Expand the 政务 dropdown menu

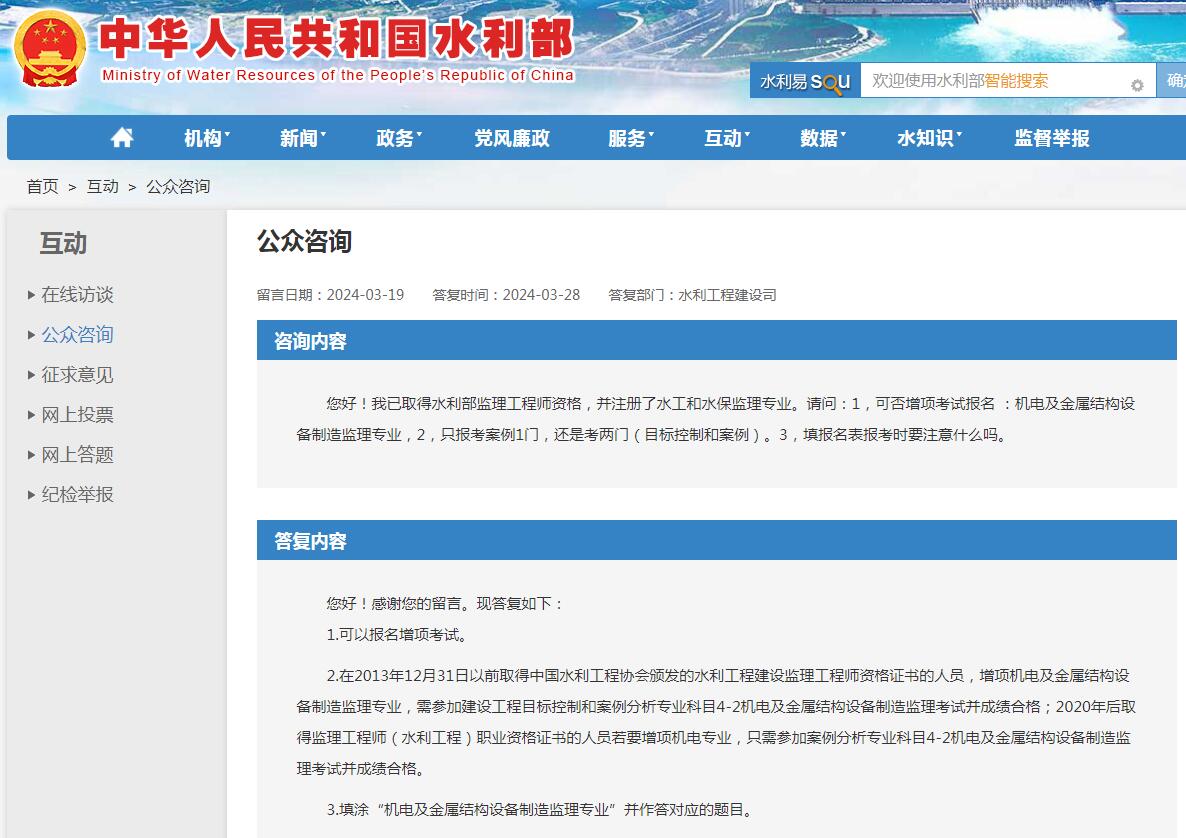tap(398, 138)
